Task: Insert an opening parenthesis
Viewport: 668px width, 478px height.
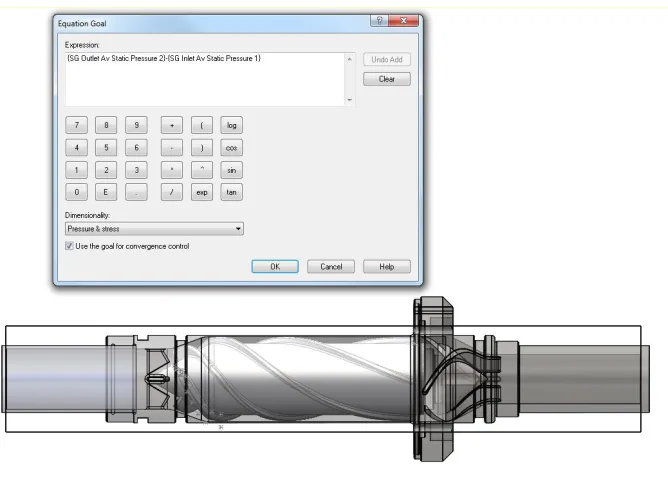Action: point(202,125)
